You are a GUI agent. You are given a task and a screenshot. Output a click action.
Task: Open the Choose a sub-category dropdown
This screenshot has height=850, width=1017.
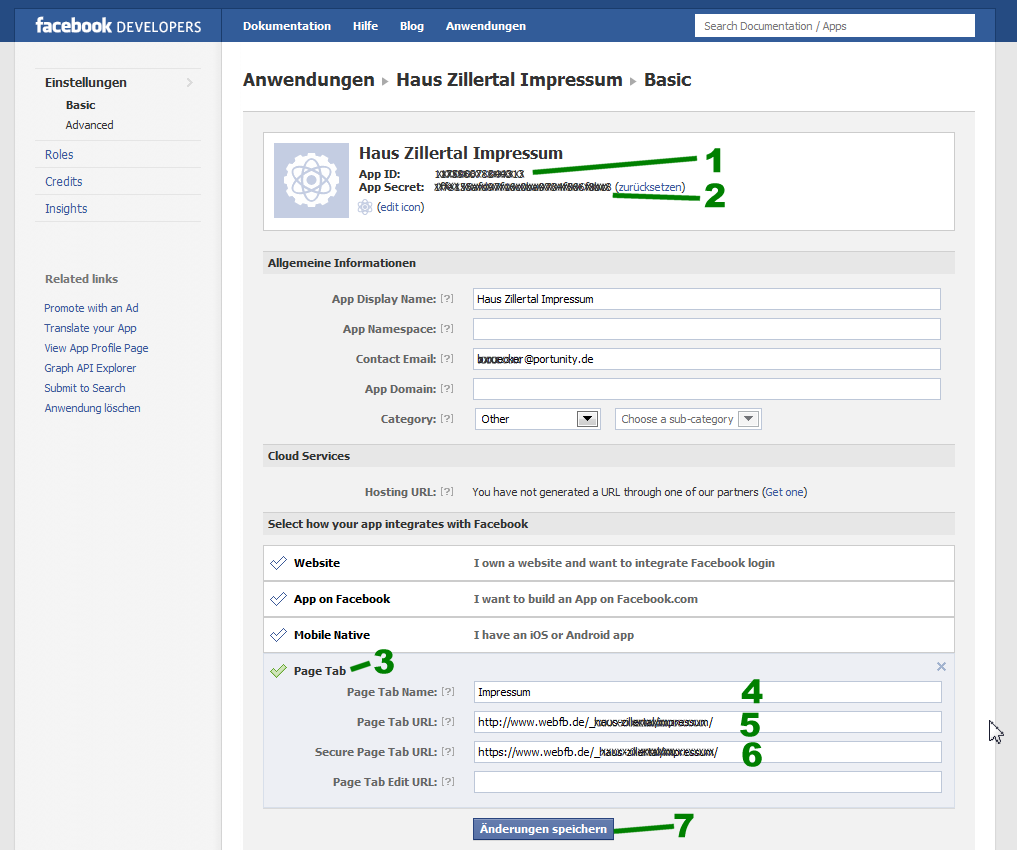688,419
